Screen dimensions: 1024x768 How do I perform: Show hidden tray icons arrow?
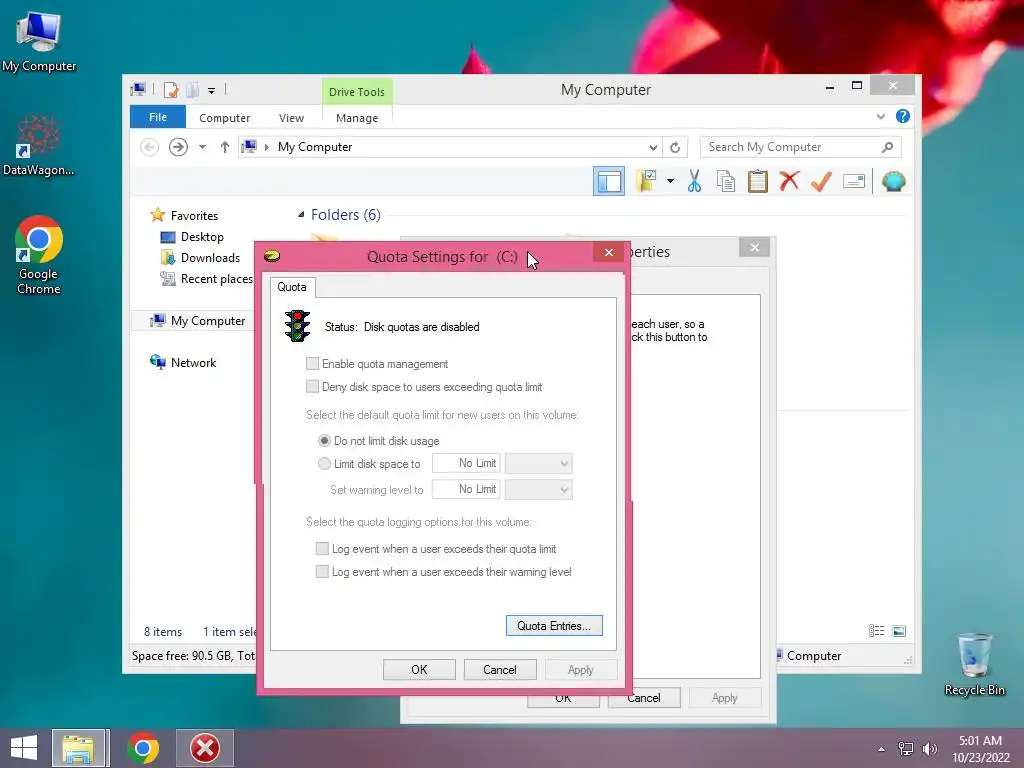[882, 749]
